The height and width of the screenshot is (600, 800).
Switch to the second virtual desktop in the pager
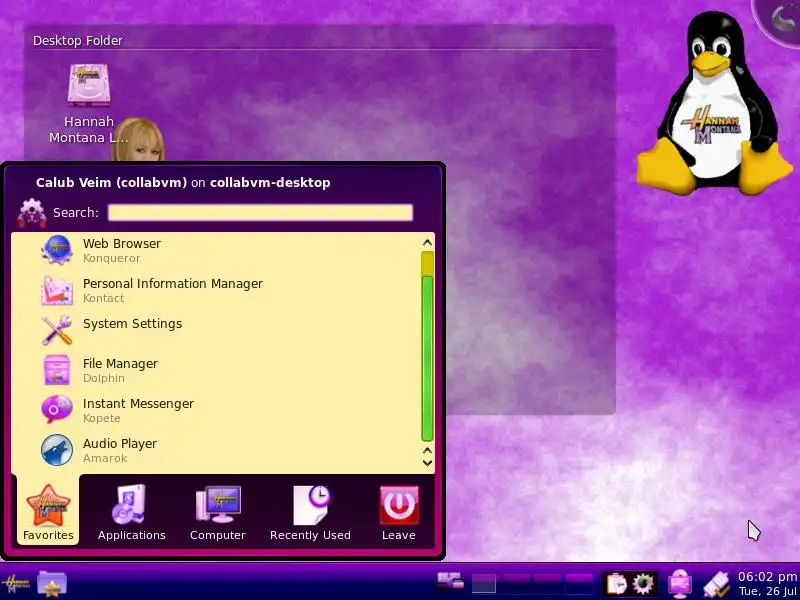click(516, 584)
